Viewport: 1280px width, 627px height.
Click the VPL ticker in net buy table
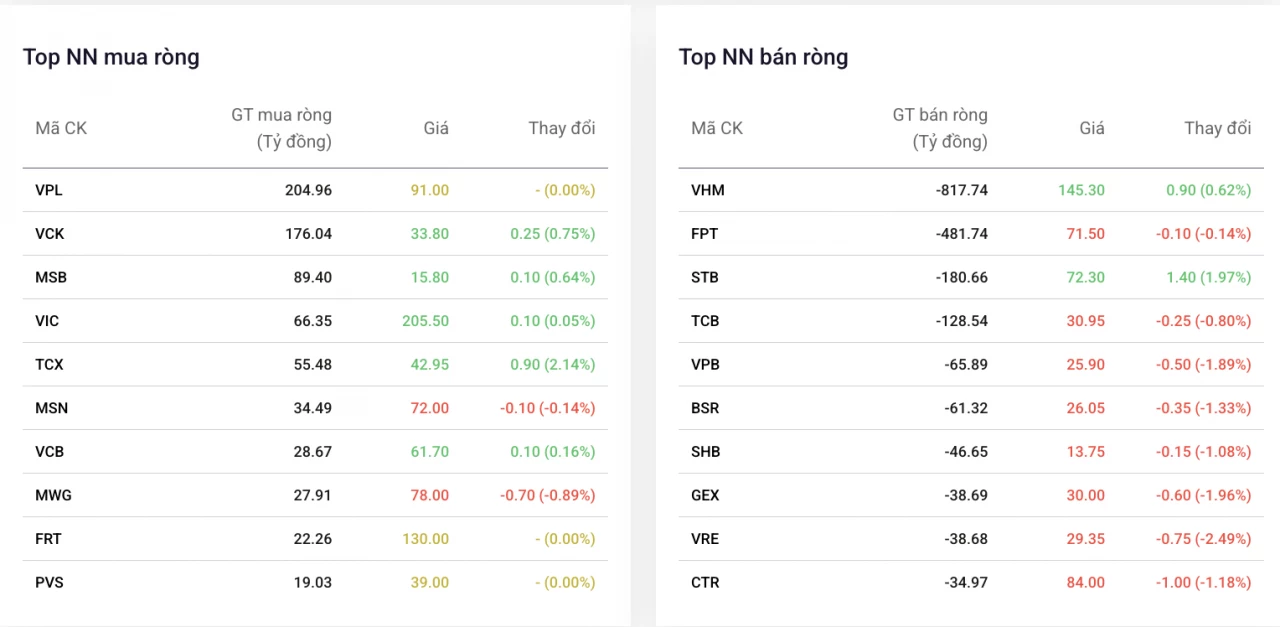[x=49, y=190]
